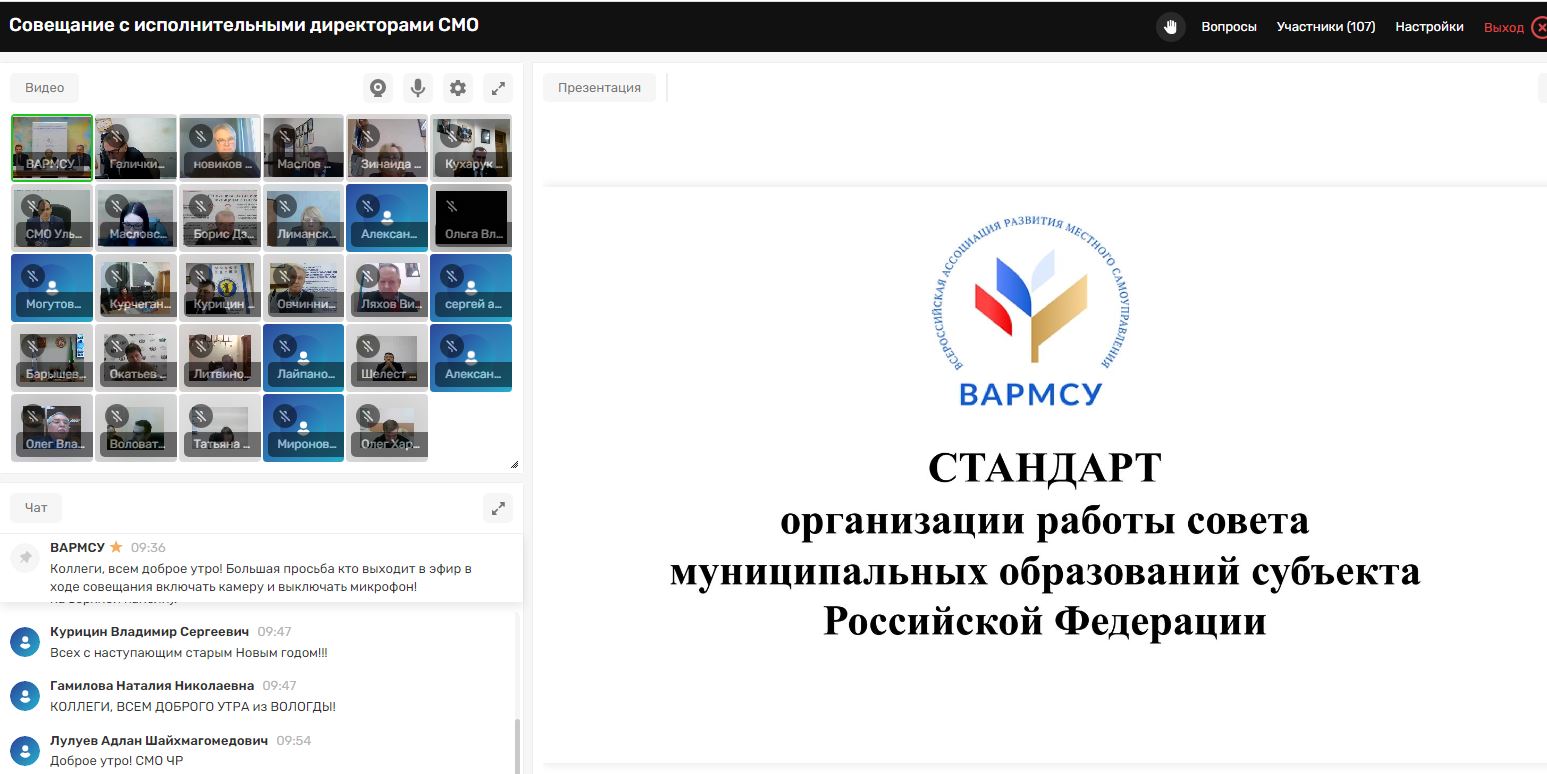The image size is (1547, 774).
Task: Click the gold star next to ВАРМСУ
Action: 116,547
